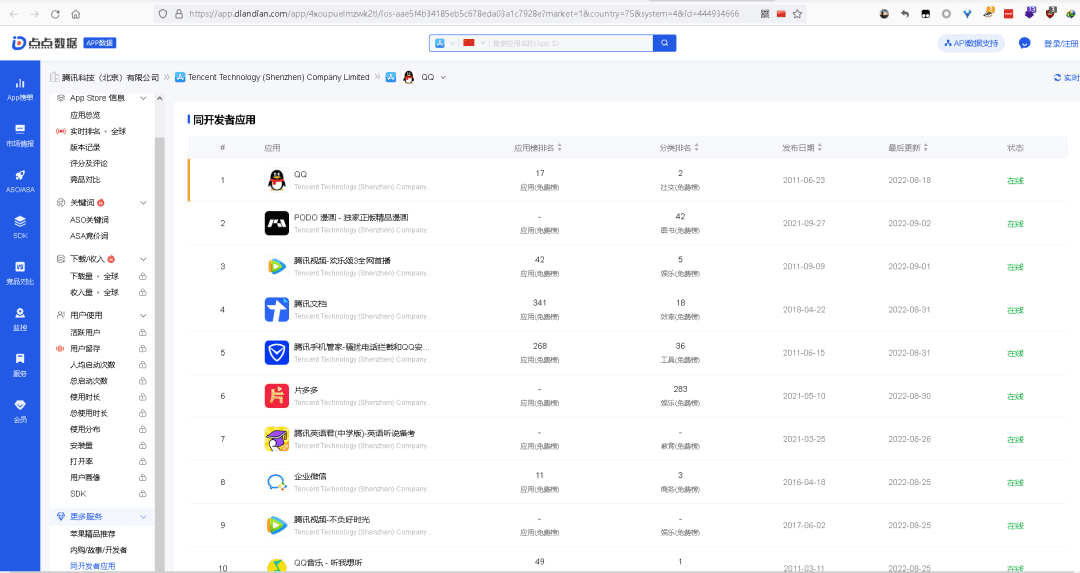Click the 实时 refresh icon
Viewport: 1080px width, 573px height.
(1057, 78)
